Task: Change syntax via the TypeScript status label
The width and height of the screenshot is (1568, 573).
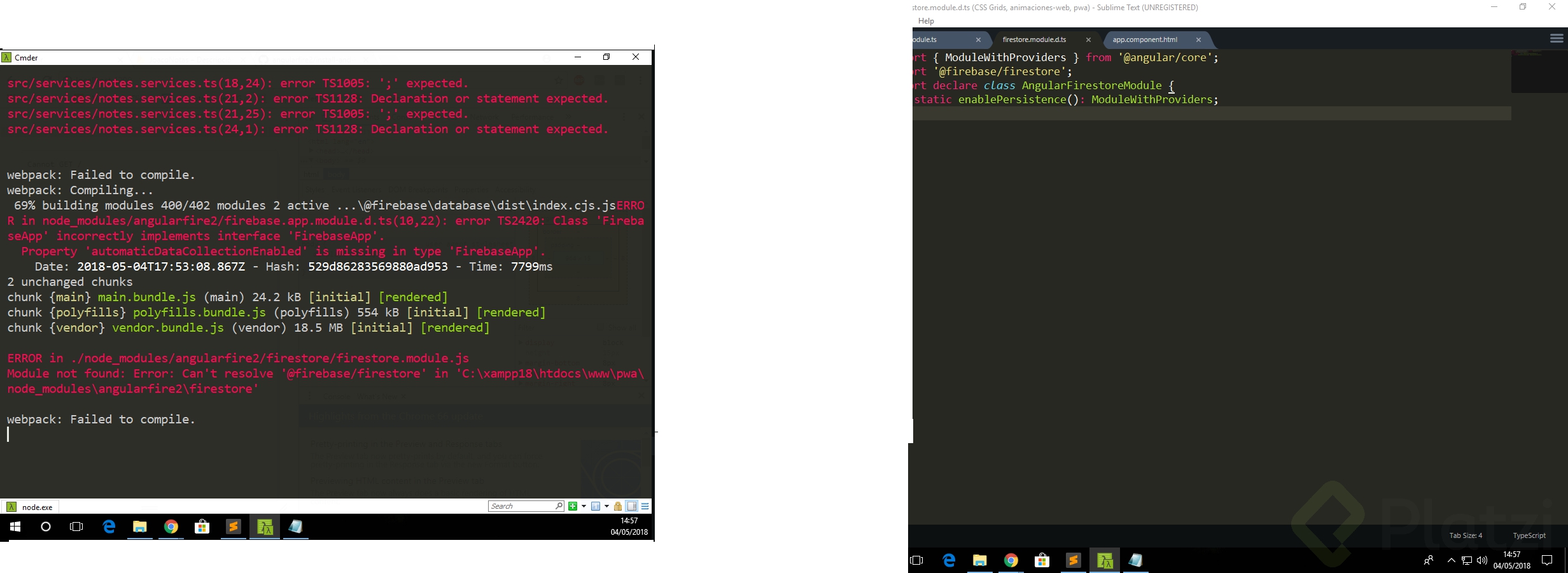Action: point(1529,535)
